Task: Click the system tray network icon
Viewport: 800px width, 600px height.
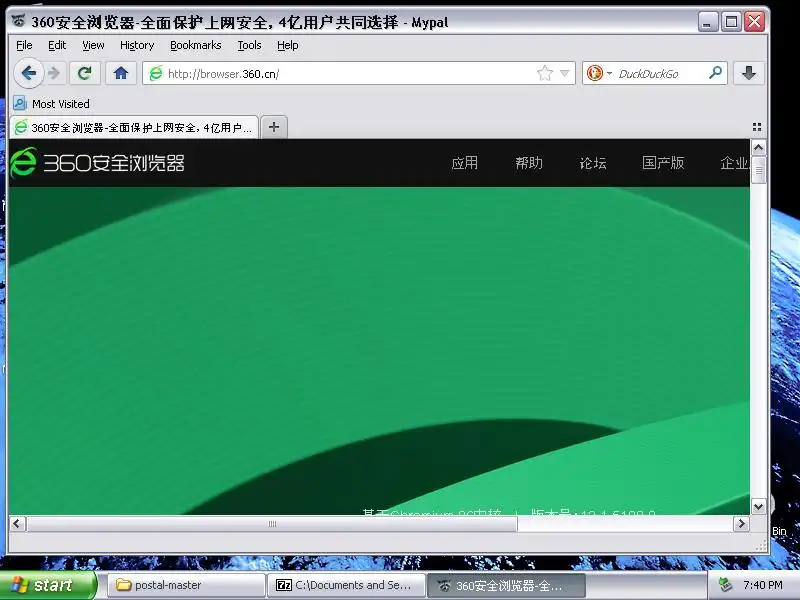Action: pos(725,585)
